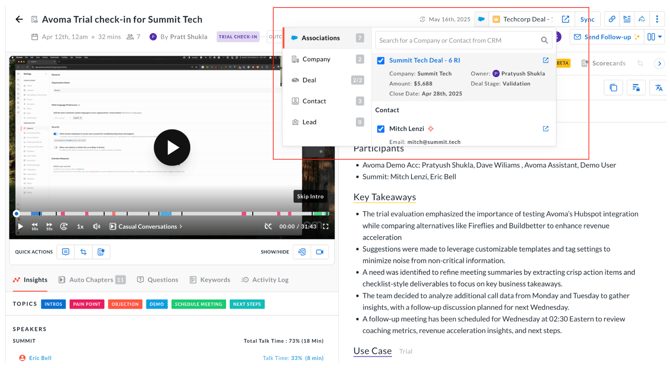Image resolution: width=670 pixels, height=368 pixels.
Task: Click the video progress scrubber handle
Action: (x=16, y=213)
